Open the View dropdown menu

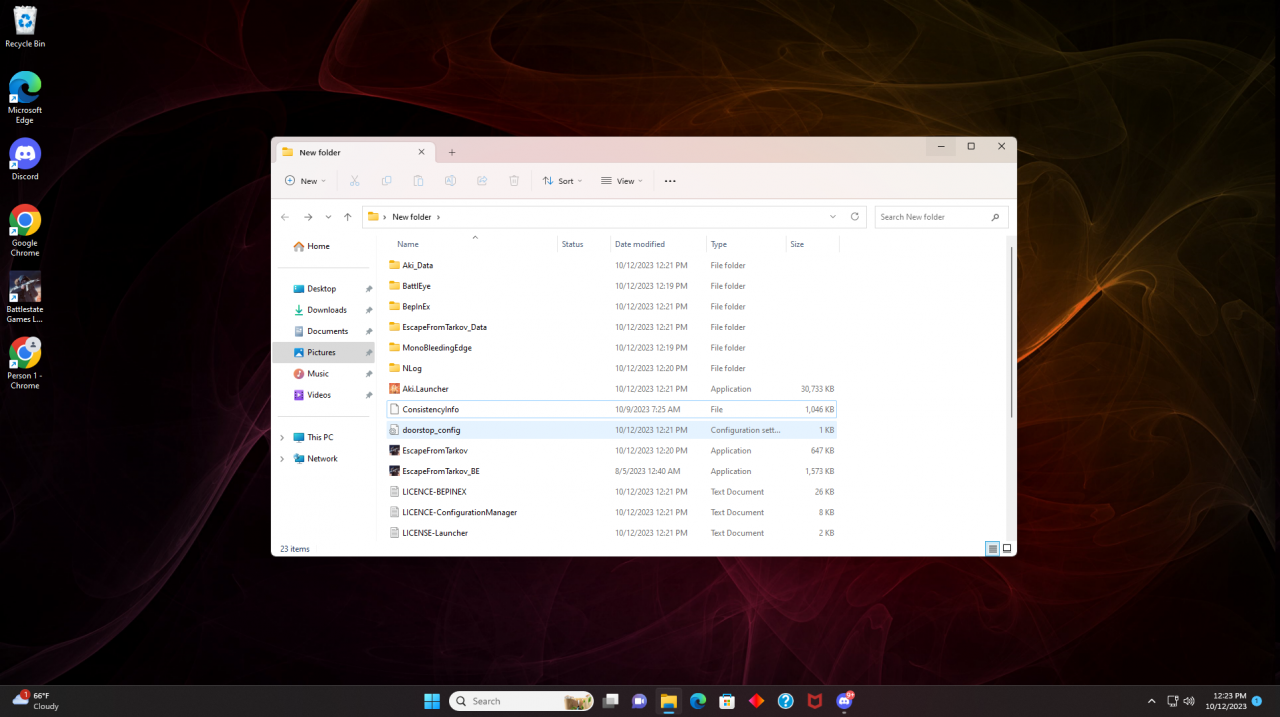coord(622,181)
